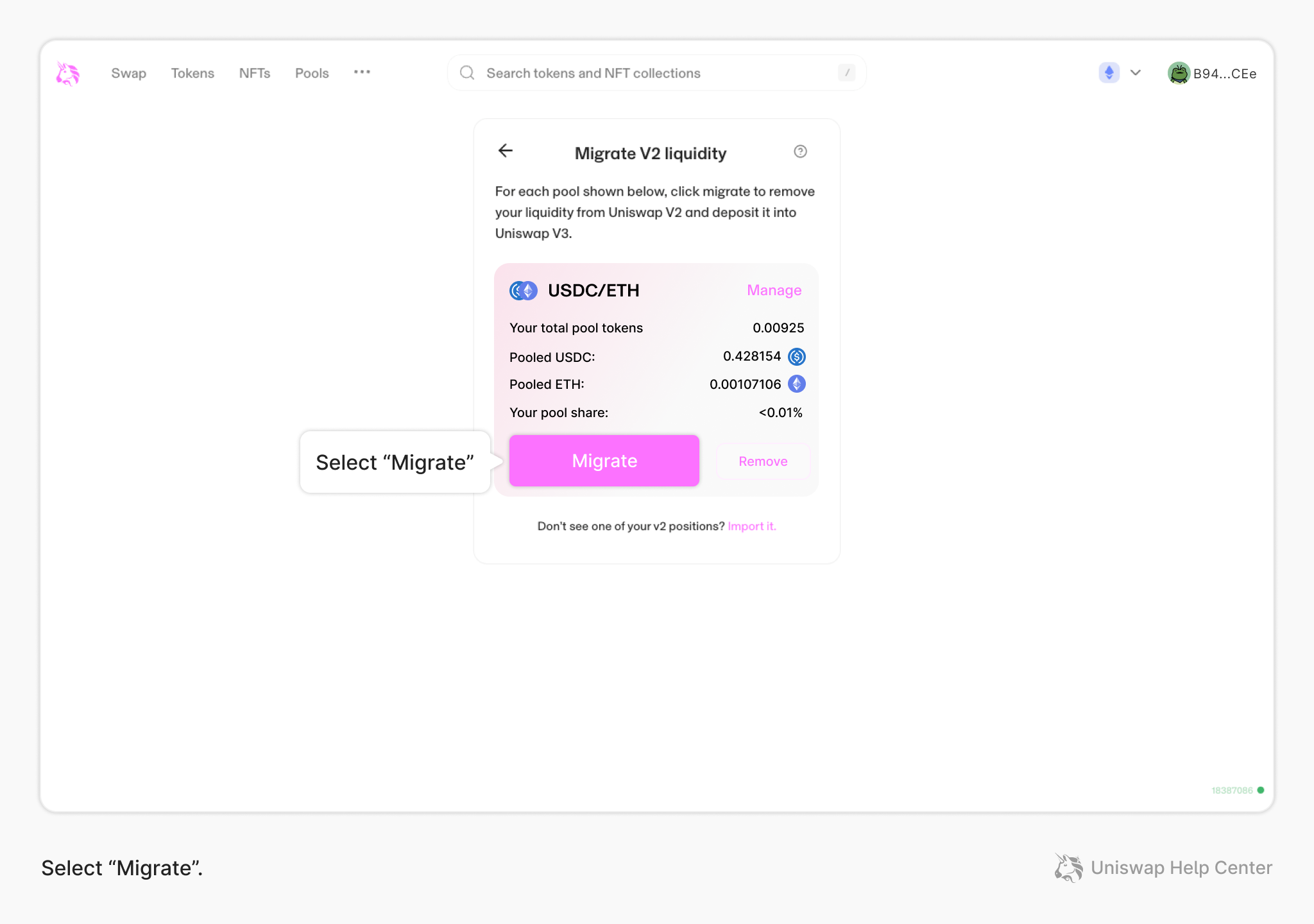The image size is (1314, 924).
Task: Click the Uniswap unicorn logo
Action: tap(67, 73)
